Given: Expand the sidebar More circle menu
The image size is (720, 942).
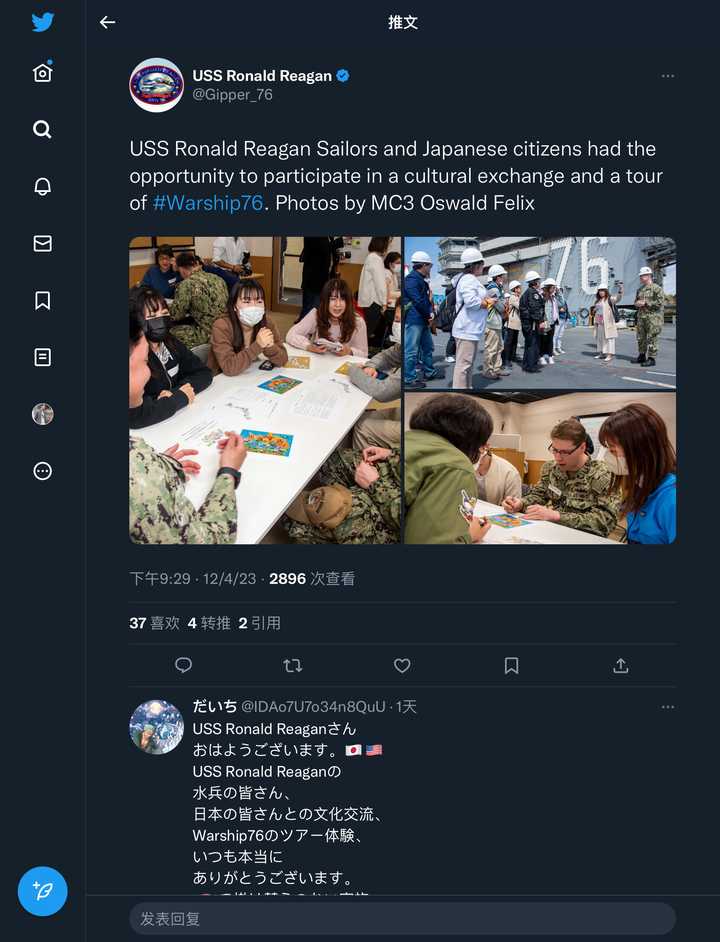Looking at the screenshot, I should (42, 471).
